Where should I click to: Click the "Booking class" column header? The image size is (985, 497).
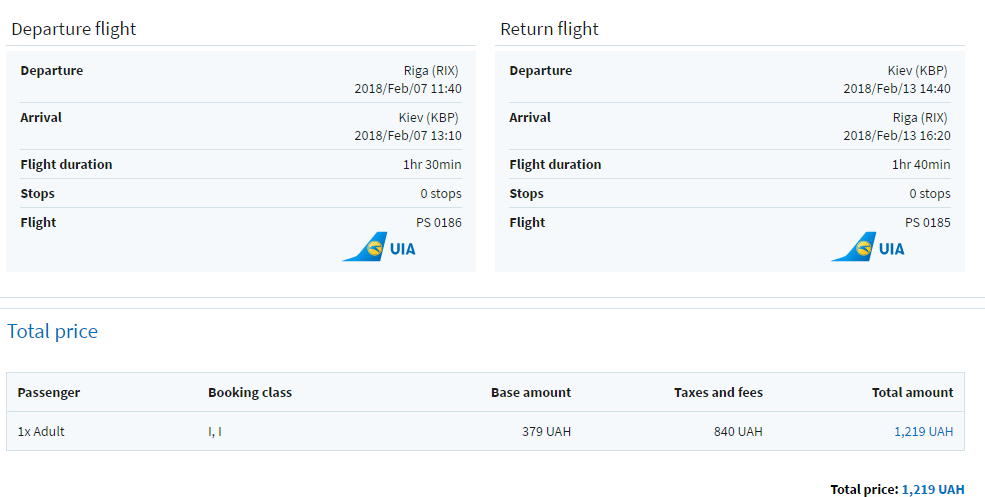click(x=250, y=393)
